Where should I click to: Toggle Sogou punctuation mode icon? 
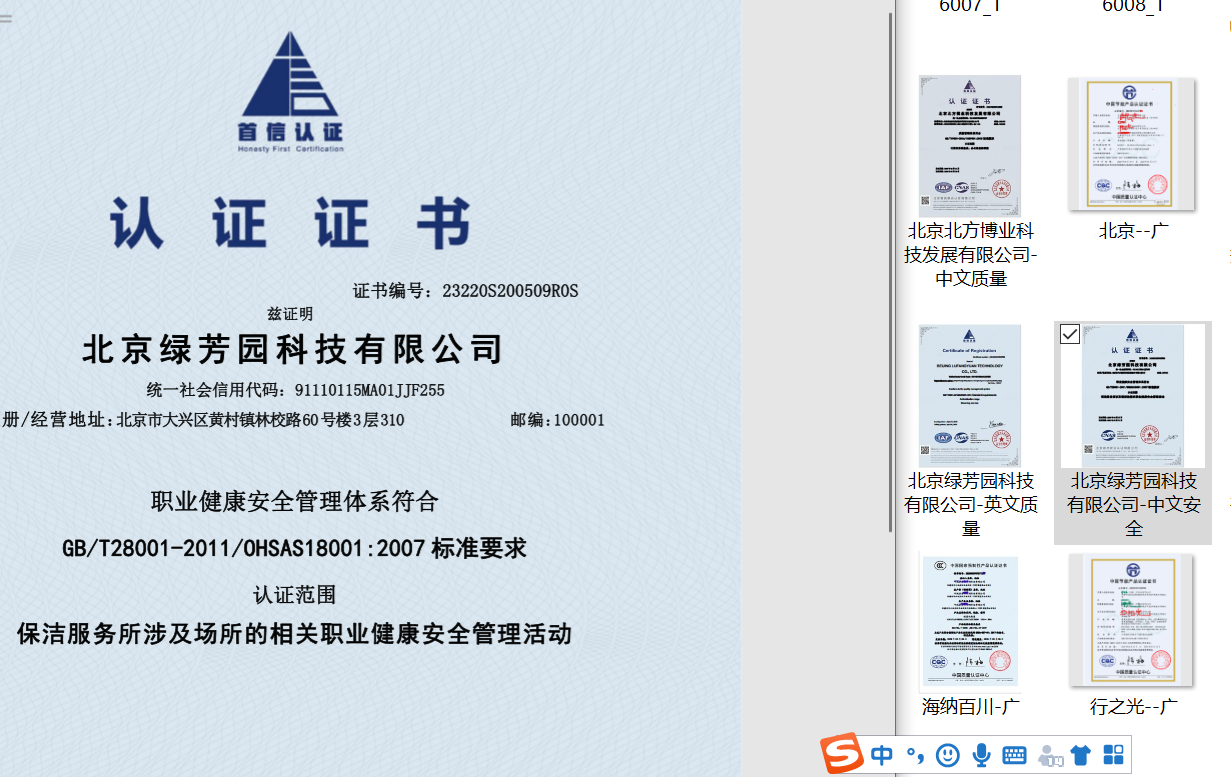(x=914, y=755)
